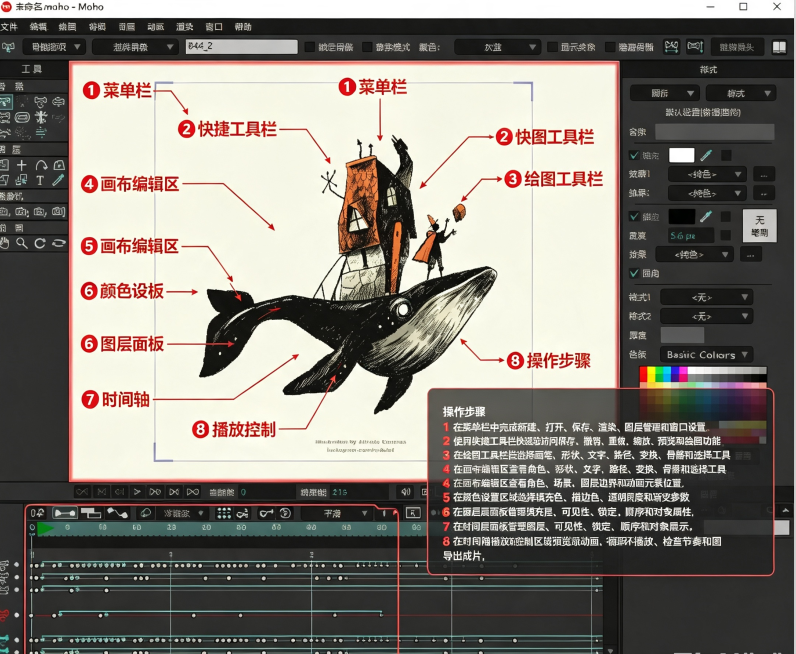796x654 pixels.
Task: Click the black stroke color swatch
Action: point(681,217)
